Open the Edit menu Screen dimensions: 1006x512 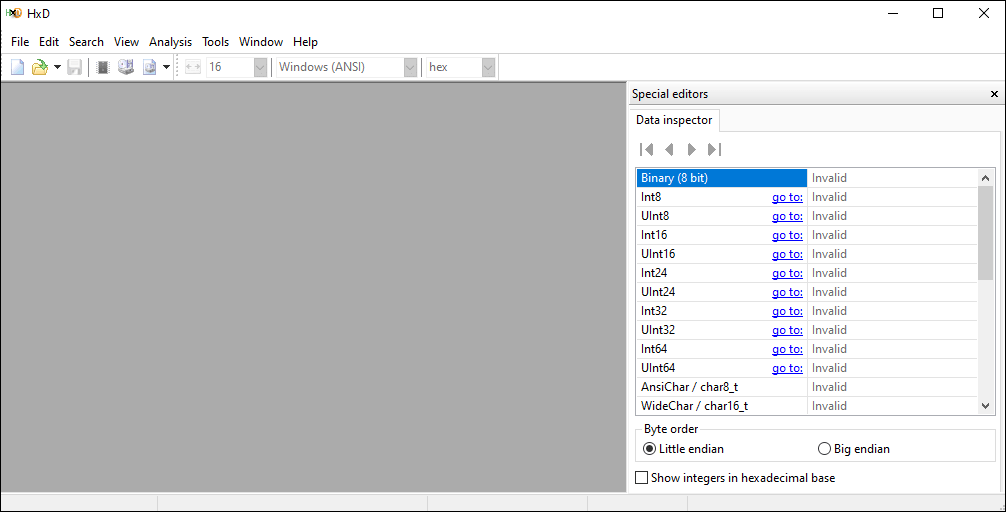[49, 42]
